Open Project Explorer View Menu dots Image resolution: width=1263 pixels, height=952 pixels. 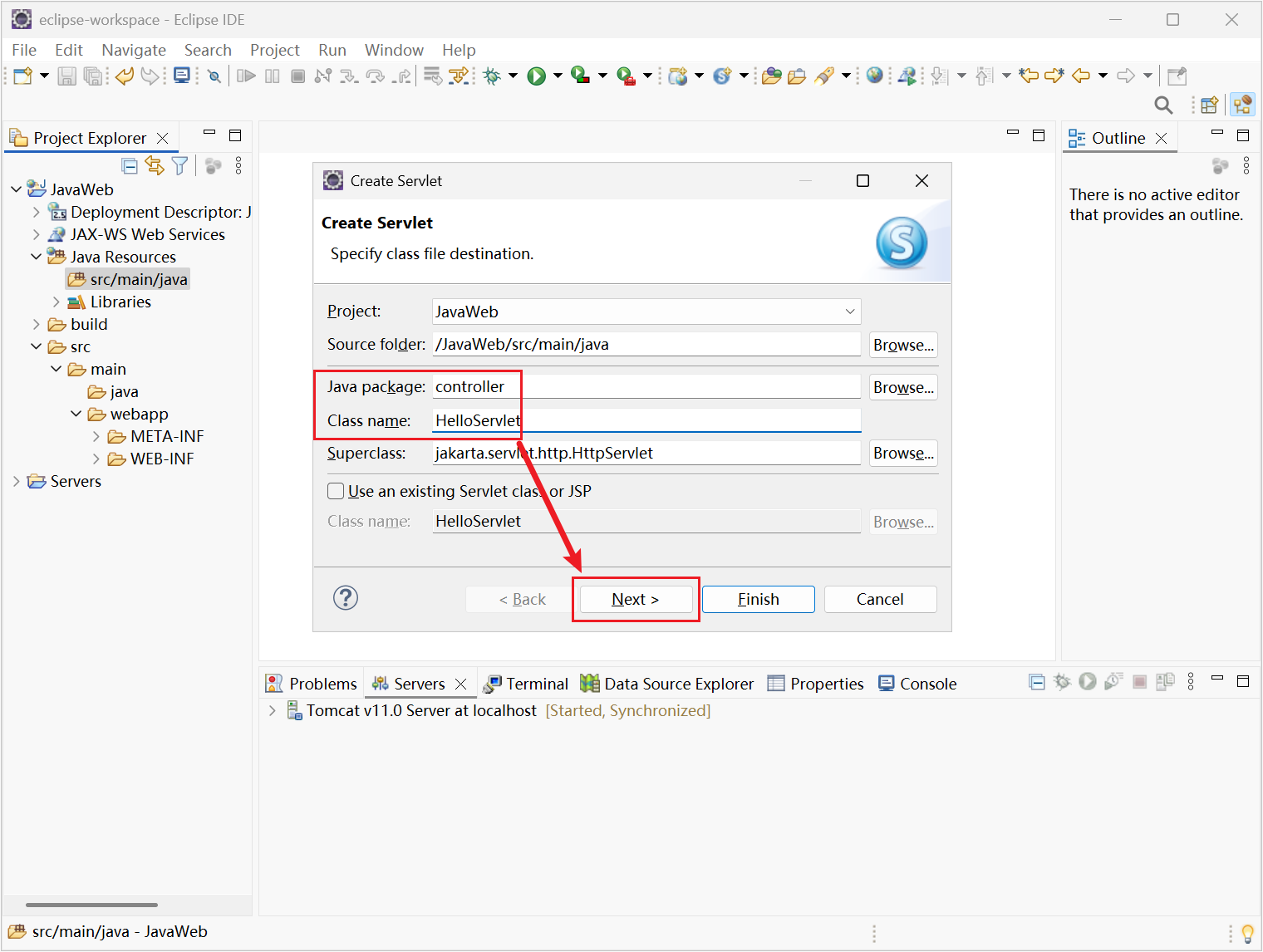click(238, 166)
